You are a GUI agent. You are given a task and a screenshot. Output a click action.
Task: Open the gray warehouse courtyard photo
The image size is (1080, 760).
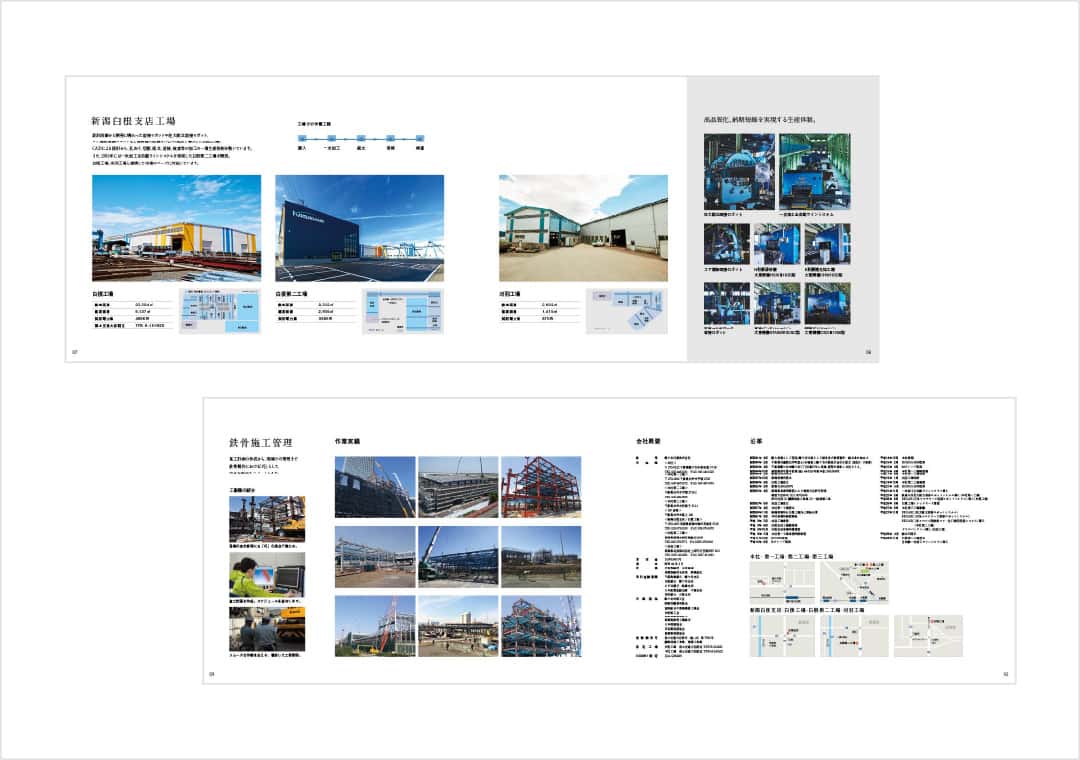(583, 228)
